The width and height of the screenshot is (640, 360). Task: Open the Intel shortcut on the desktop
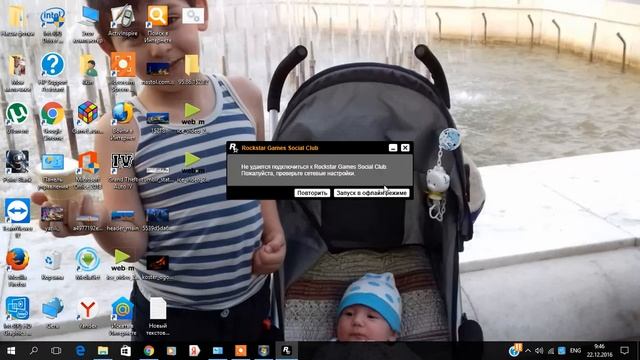pyautogui.click(x=52, y=24)
